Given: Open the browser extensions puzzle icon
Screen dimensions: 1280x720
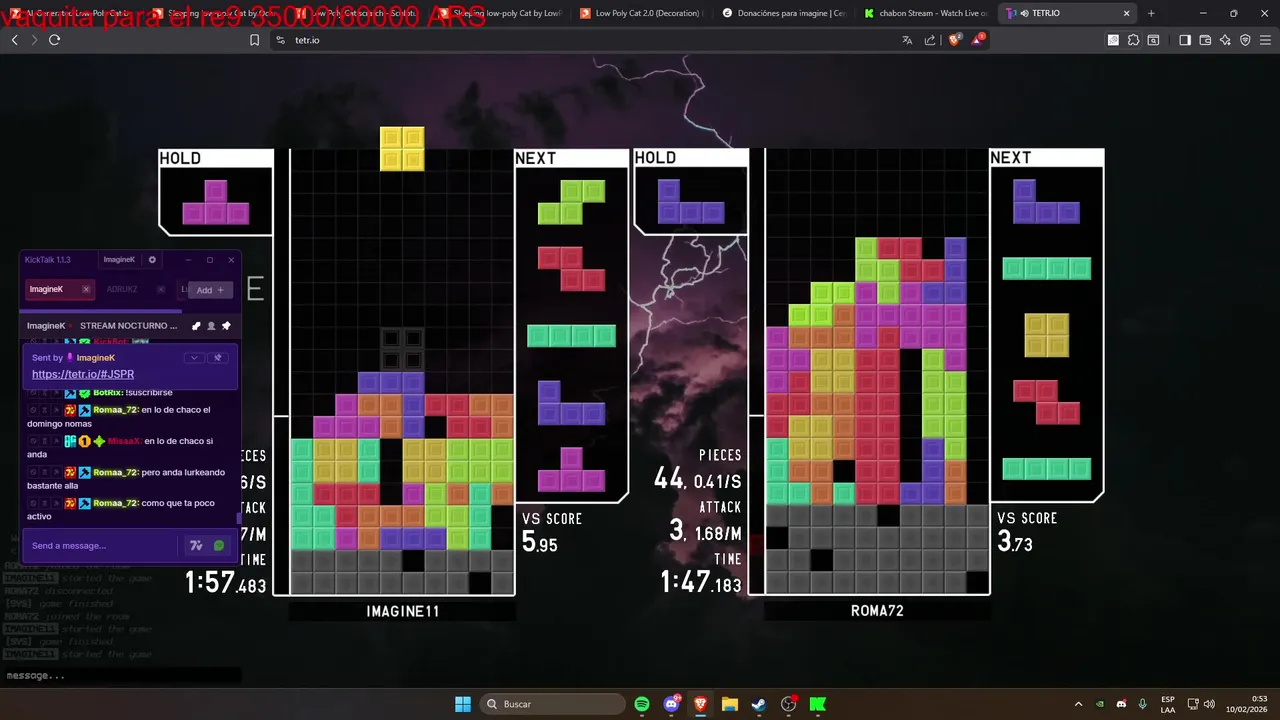Looking at the screenshot, I should (x=1133, y=40).
